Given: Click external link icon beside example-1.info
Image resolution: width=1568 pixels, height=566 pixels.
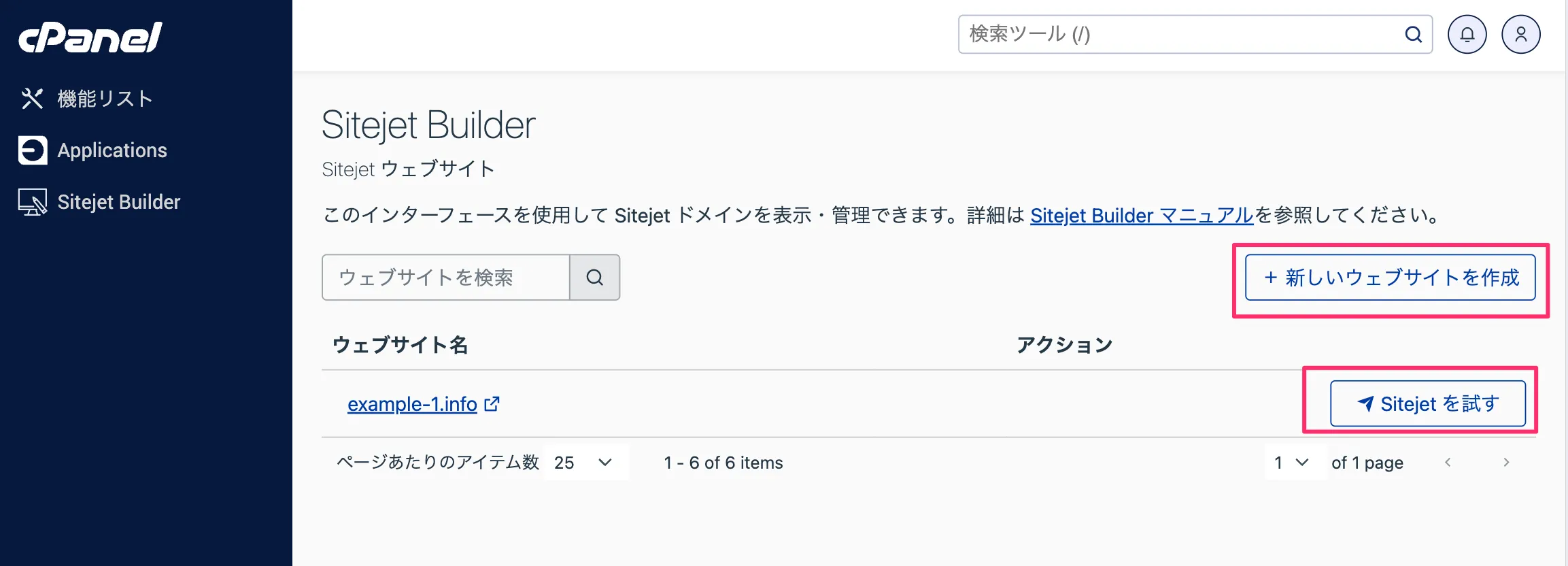Looking at the screenshot, I should coord(492,404).
